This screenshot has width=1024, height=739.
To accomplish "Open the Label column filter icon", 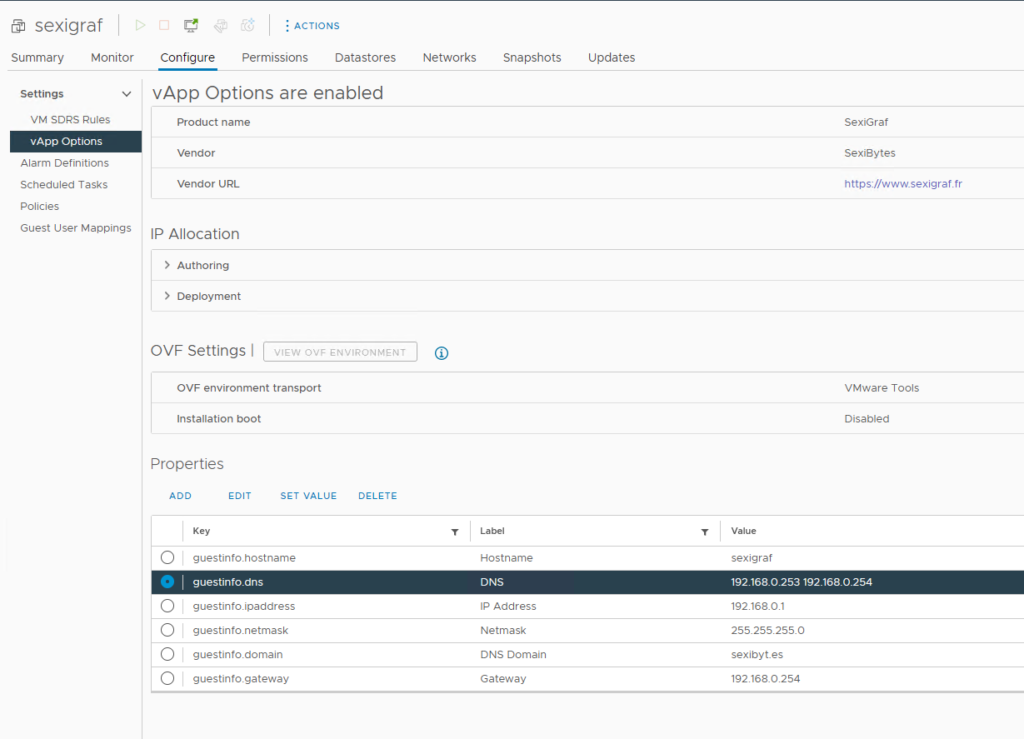I will click(x=705, y=532).
